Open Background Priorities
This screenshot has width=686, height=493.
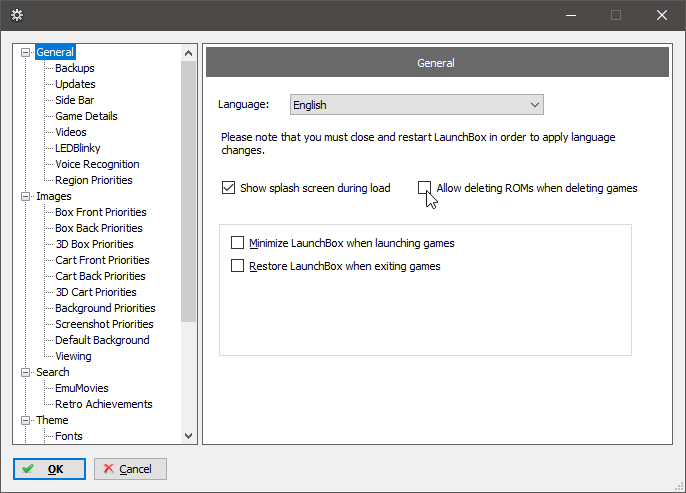[105, 308]
